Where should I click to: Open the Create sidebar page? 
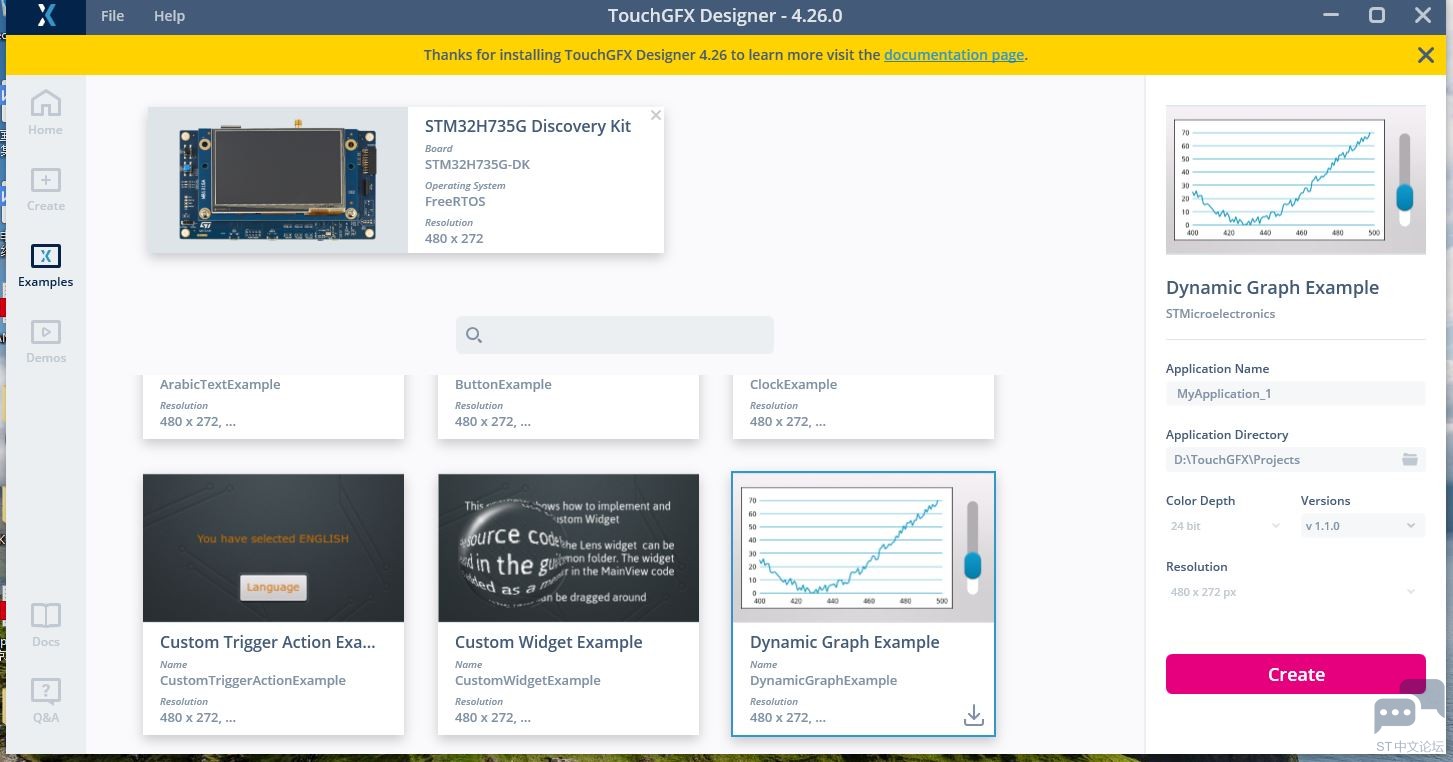coord(45,189)
